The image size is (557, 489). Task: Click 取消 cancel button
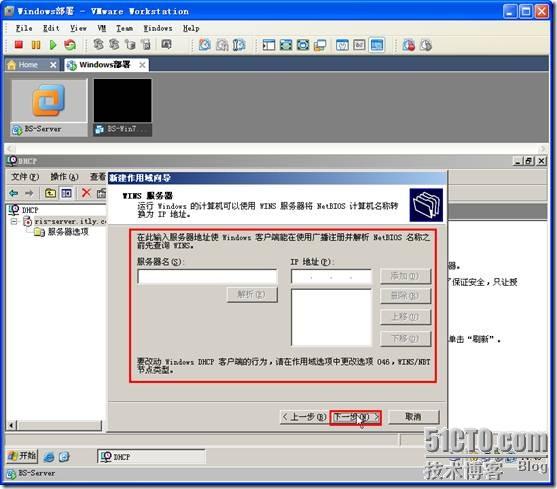pyautogui.click(x=414, y=417)
